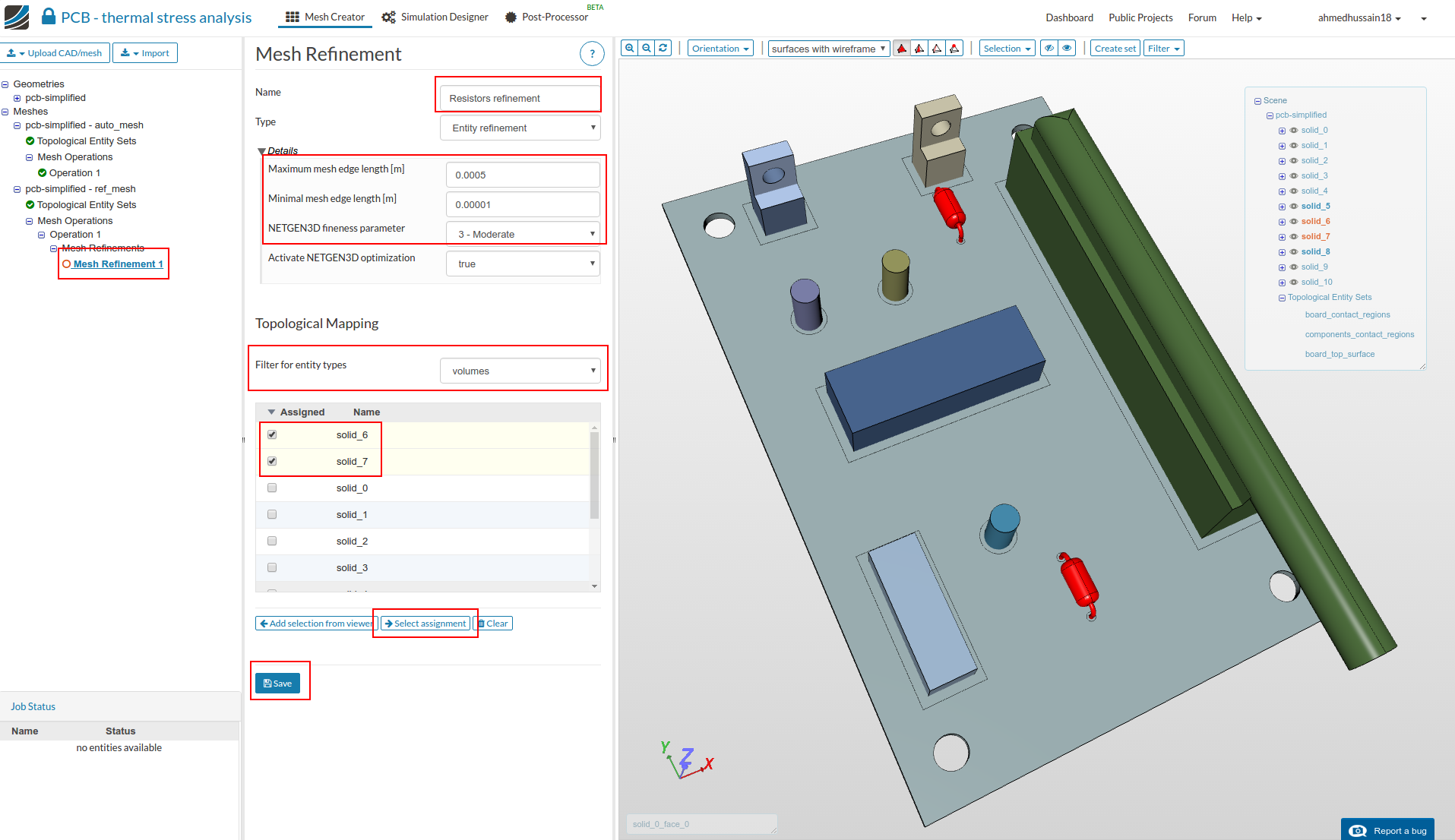Viewport: 1455px width, 840px height.
Task: Uncheck the solid_6 assignment checkbox
Action: click(272, 435)
